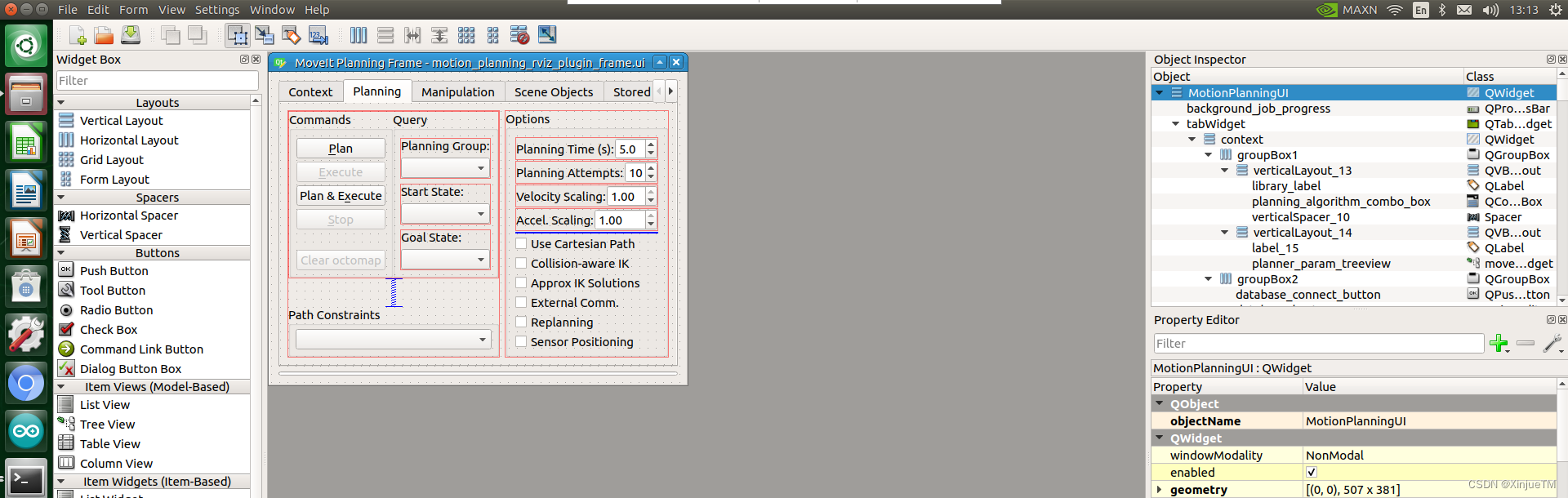Viewport: 1568px width, 498px height.
Task: Enable the Replanning checkbox
Action: [521, 322]
